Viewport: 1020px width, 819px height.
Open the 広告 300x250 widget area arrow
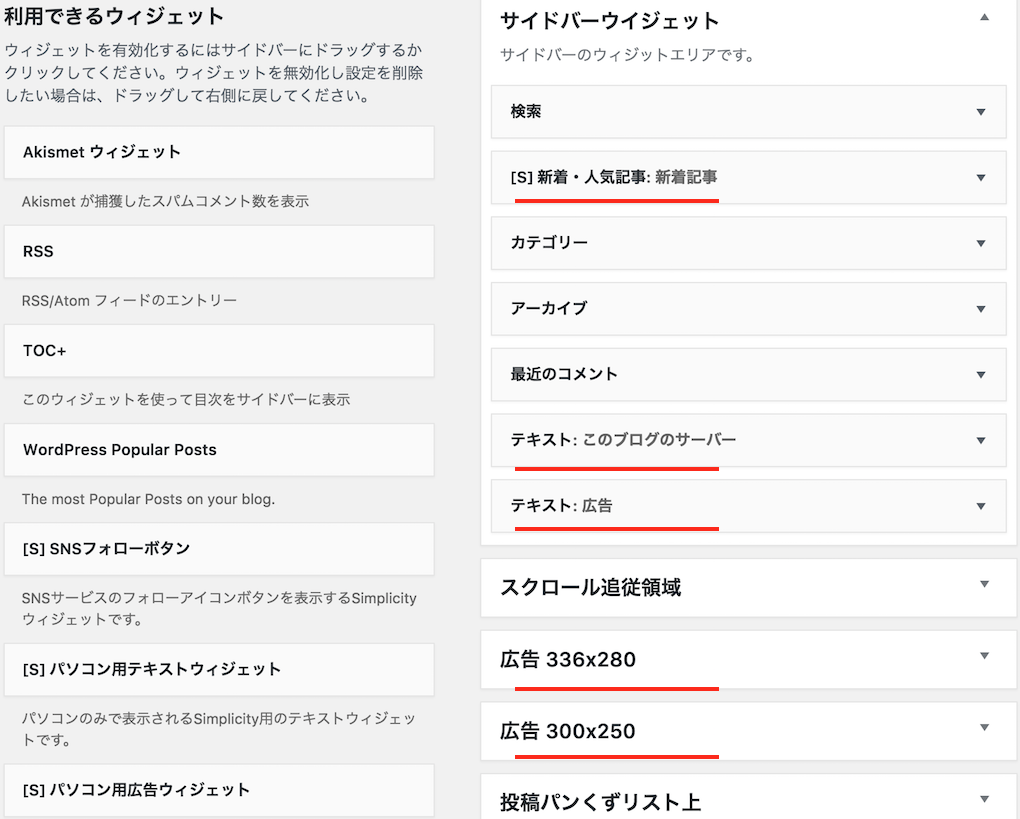click(x=984, y=728)
